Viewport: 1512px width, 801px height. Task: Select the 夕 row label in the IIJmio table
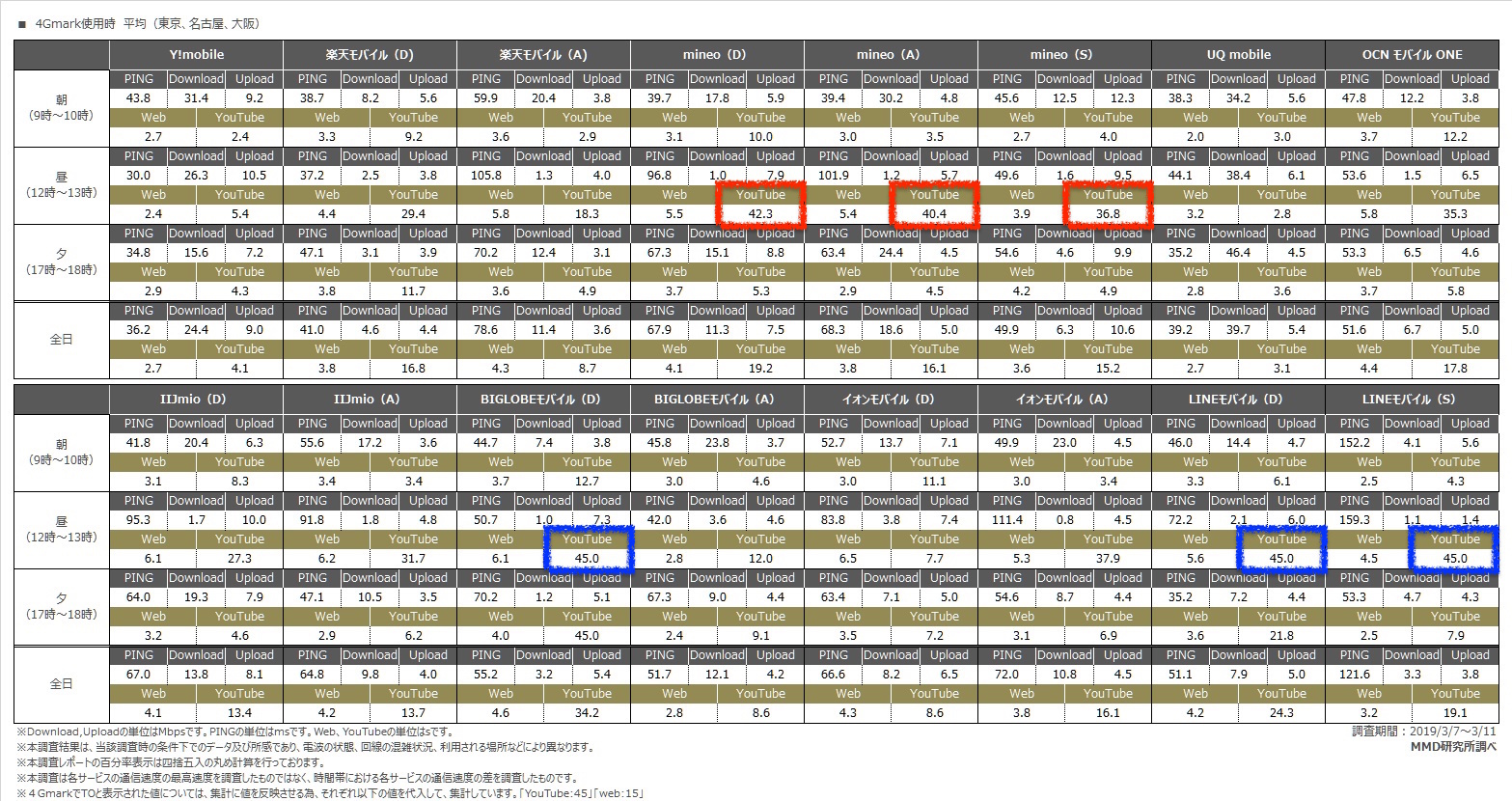coord(62,607)
